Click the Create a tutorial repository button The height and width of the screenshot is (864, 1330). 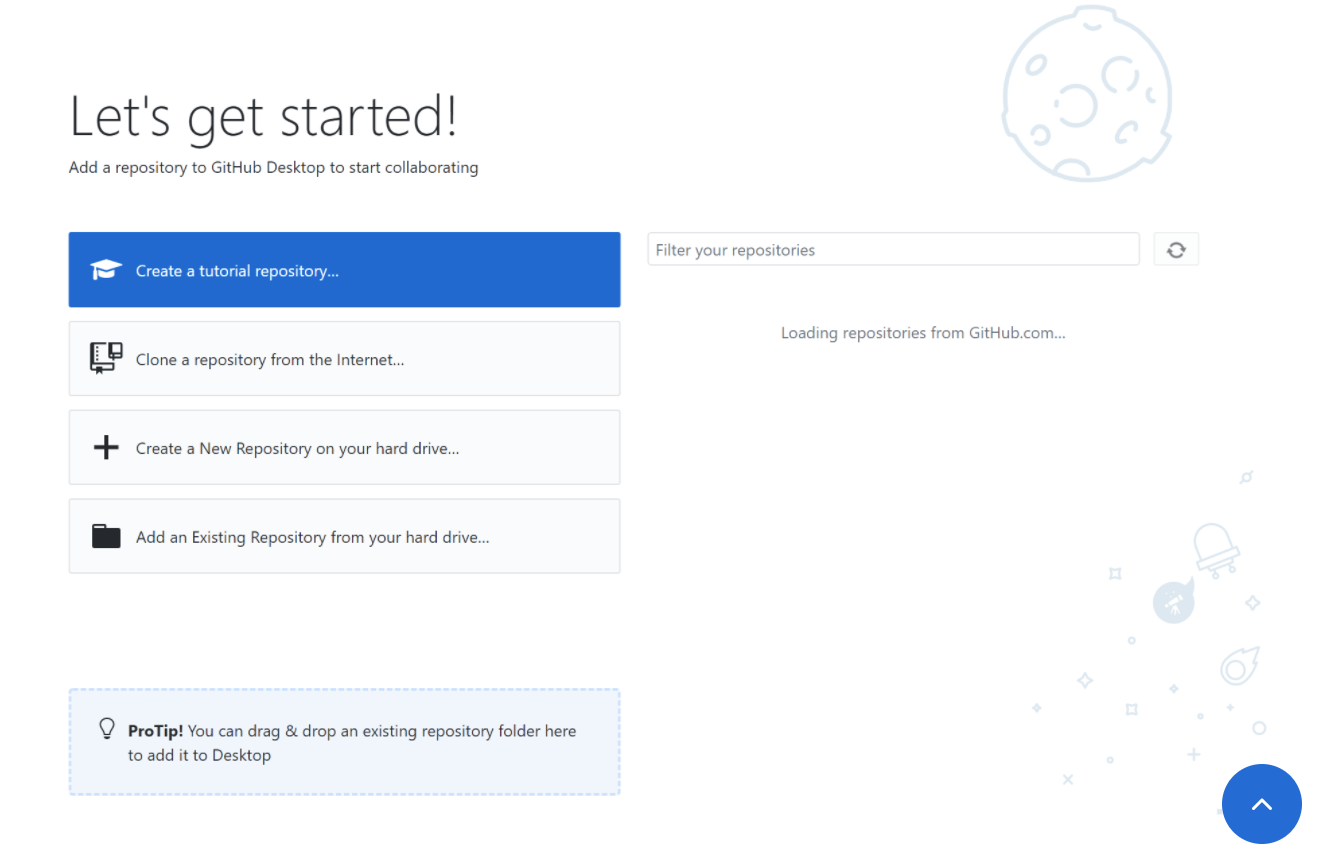[344, 270]
